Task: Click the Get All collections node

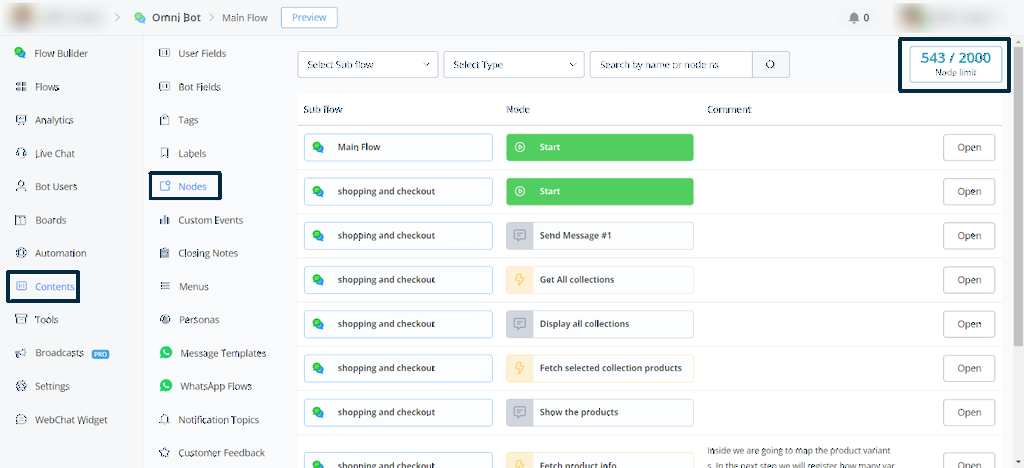Action: click(x=600, y=280)
